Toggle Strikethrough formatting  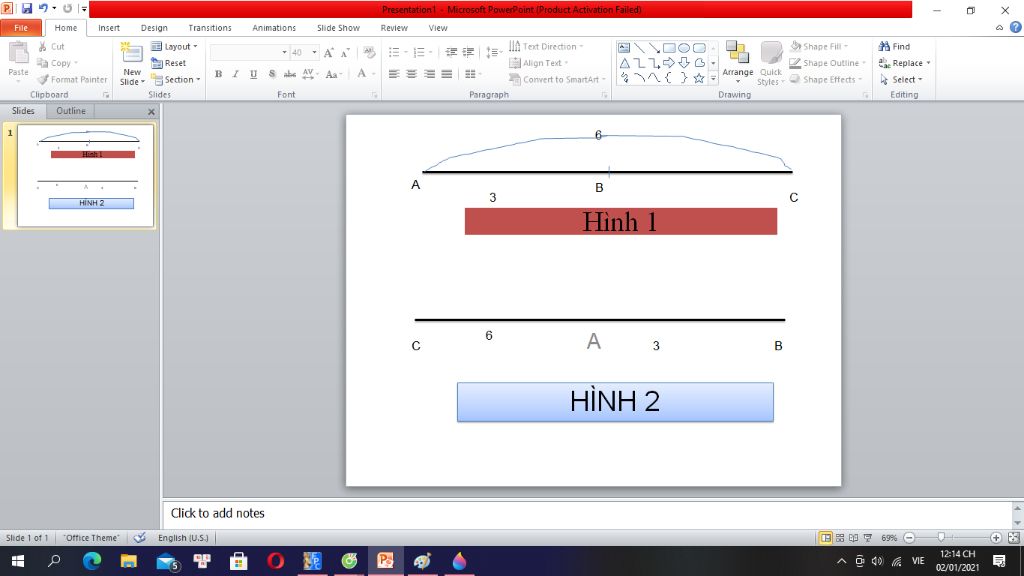pos(290,74)
